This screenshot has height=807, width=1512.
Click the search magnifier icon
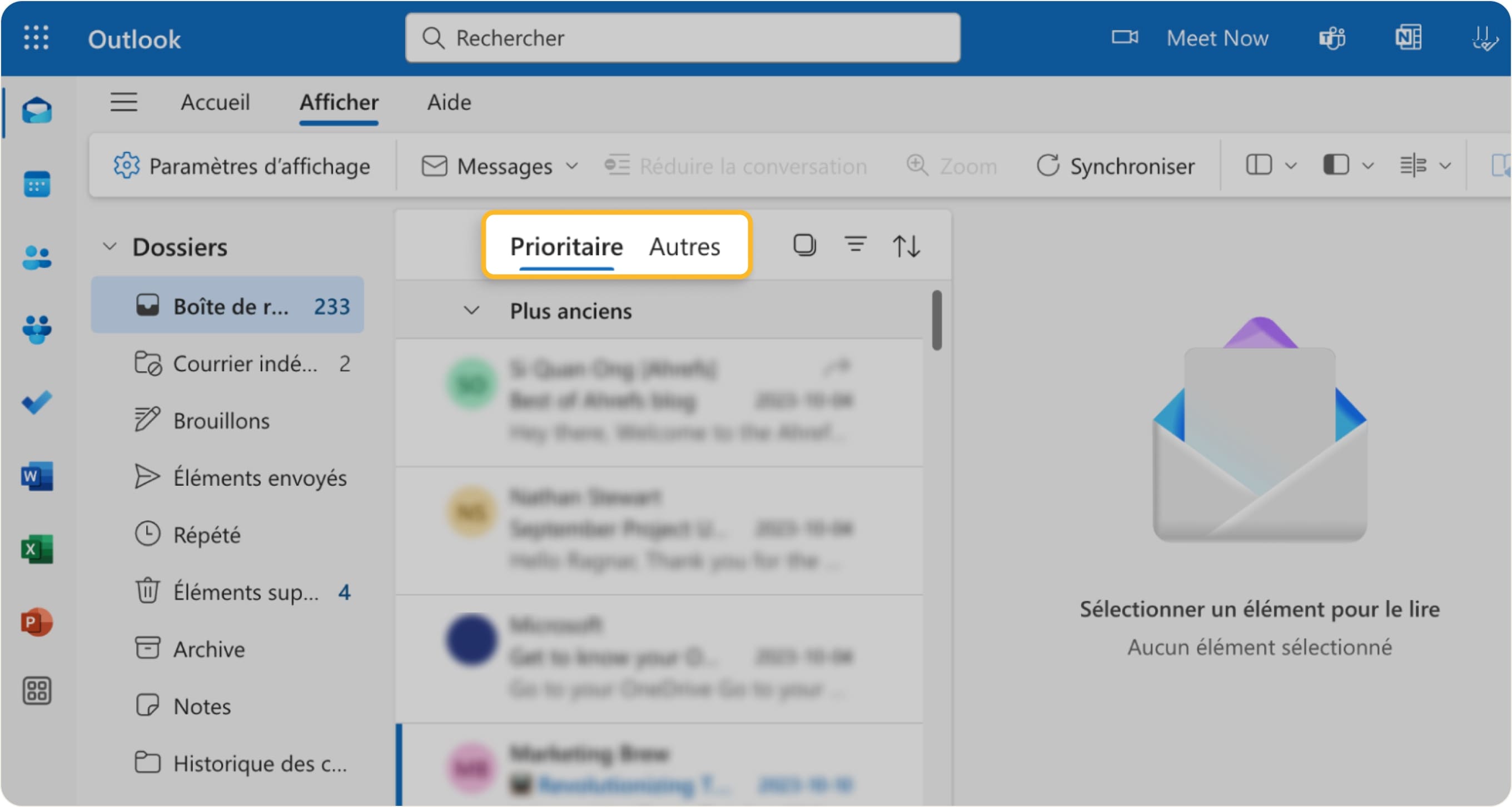click(x=433, y=38)
